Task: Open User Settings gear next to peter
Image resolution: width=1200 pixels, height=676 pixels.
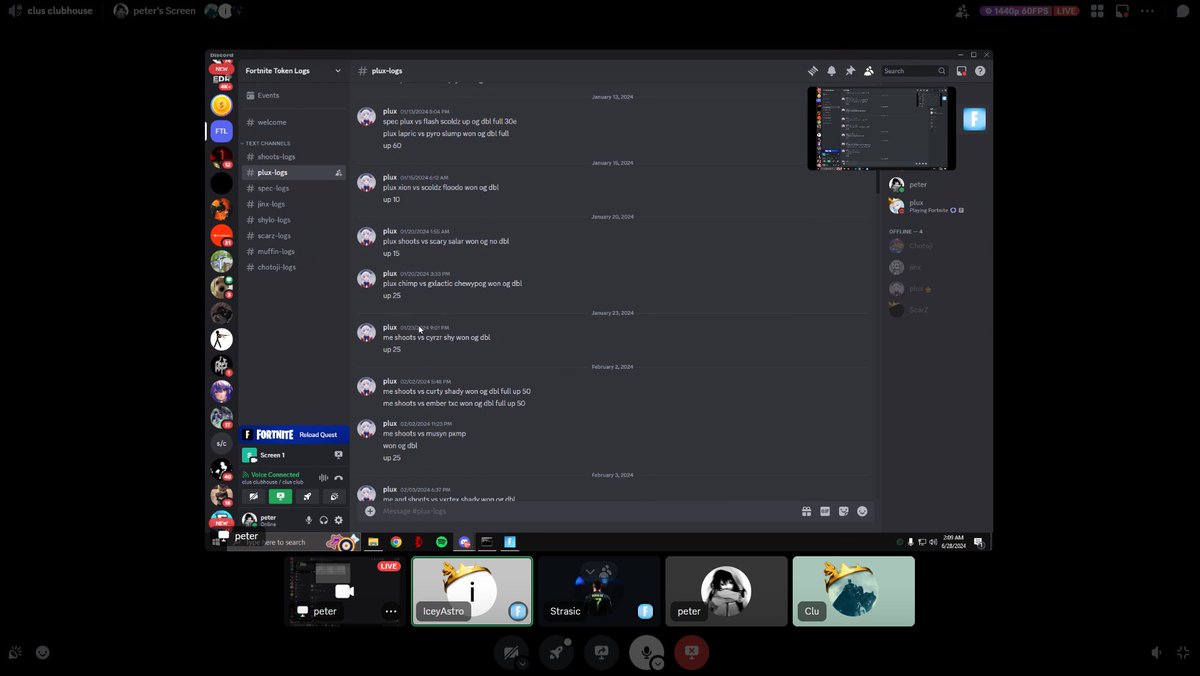Action: click(339, 520)
